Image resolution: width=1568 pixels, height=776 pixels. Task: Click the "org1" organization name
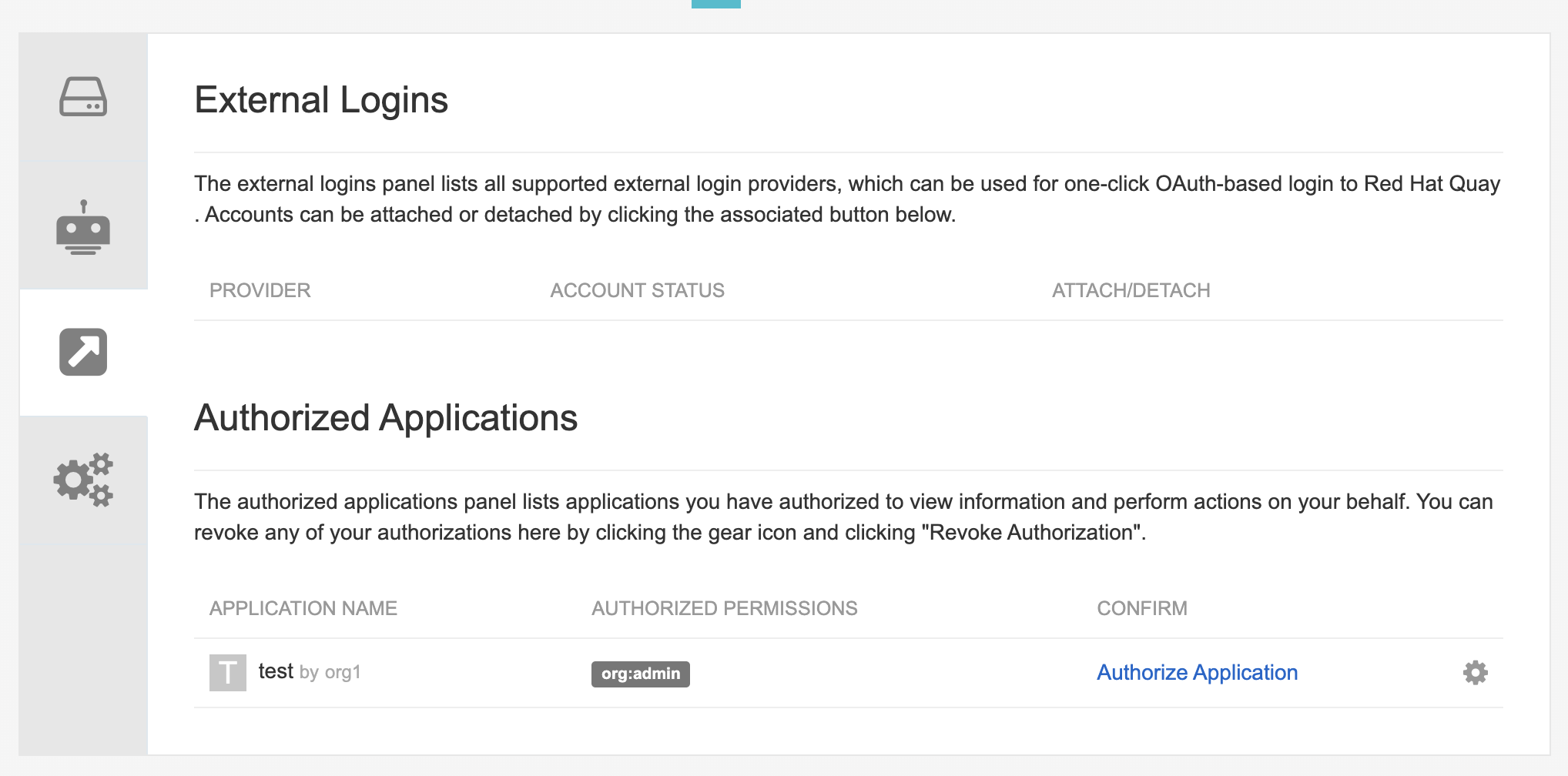(x=343, y=672)
